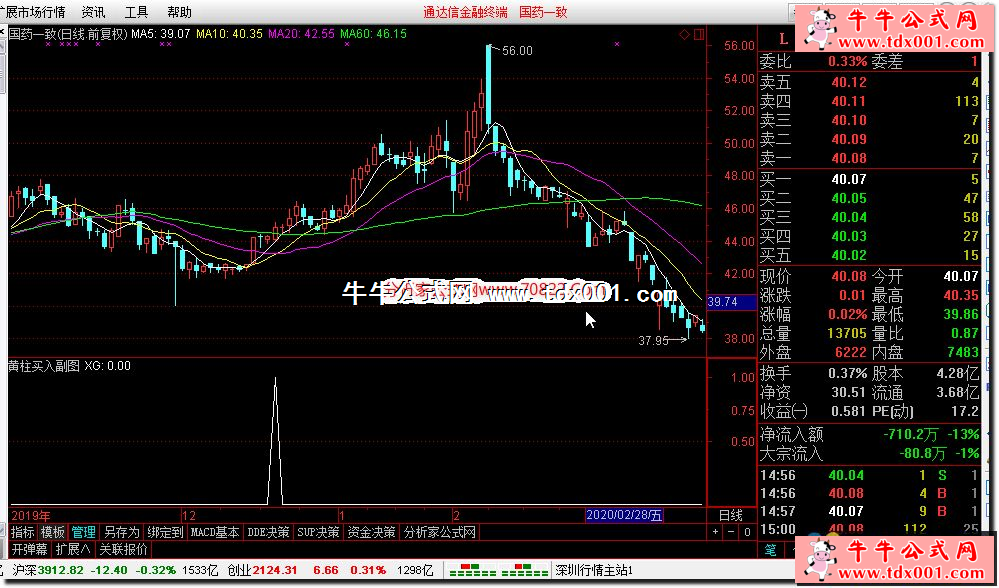
Task: Click the 内盘 value 7483
Action: coord(961,352)
